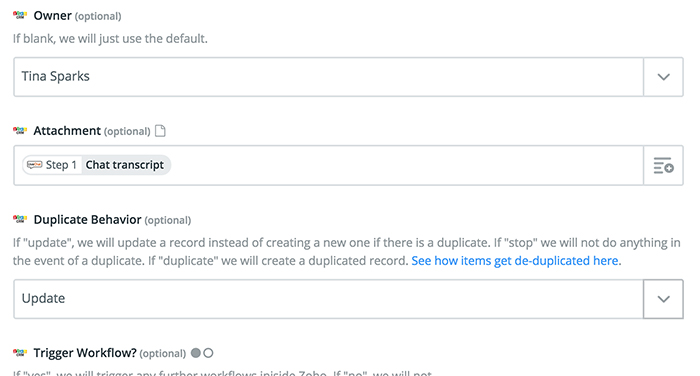The width and height of the screenshot is (700, 376).
Task: Expand the Duplicate Behavior dropdown arrow
Action: click(663, 299)
